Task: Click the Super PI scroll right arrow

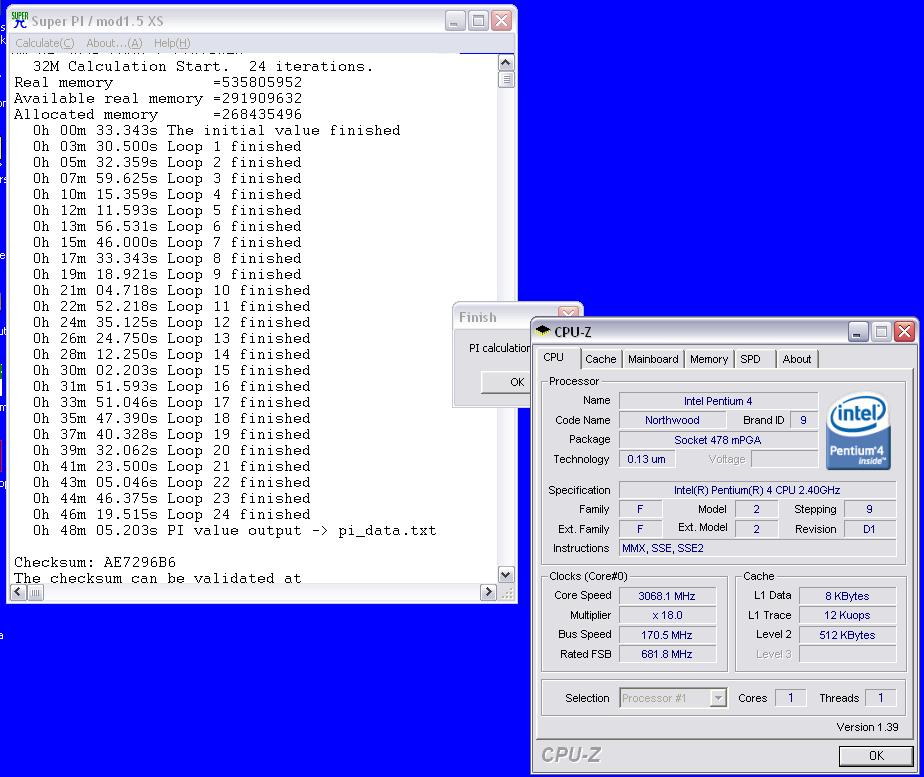Action: click(488, 592)
